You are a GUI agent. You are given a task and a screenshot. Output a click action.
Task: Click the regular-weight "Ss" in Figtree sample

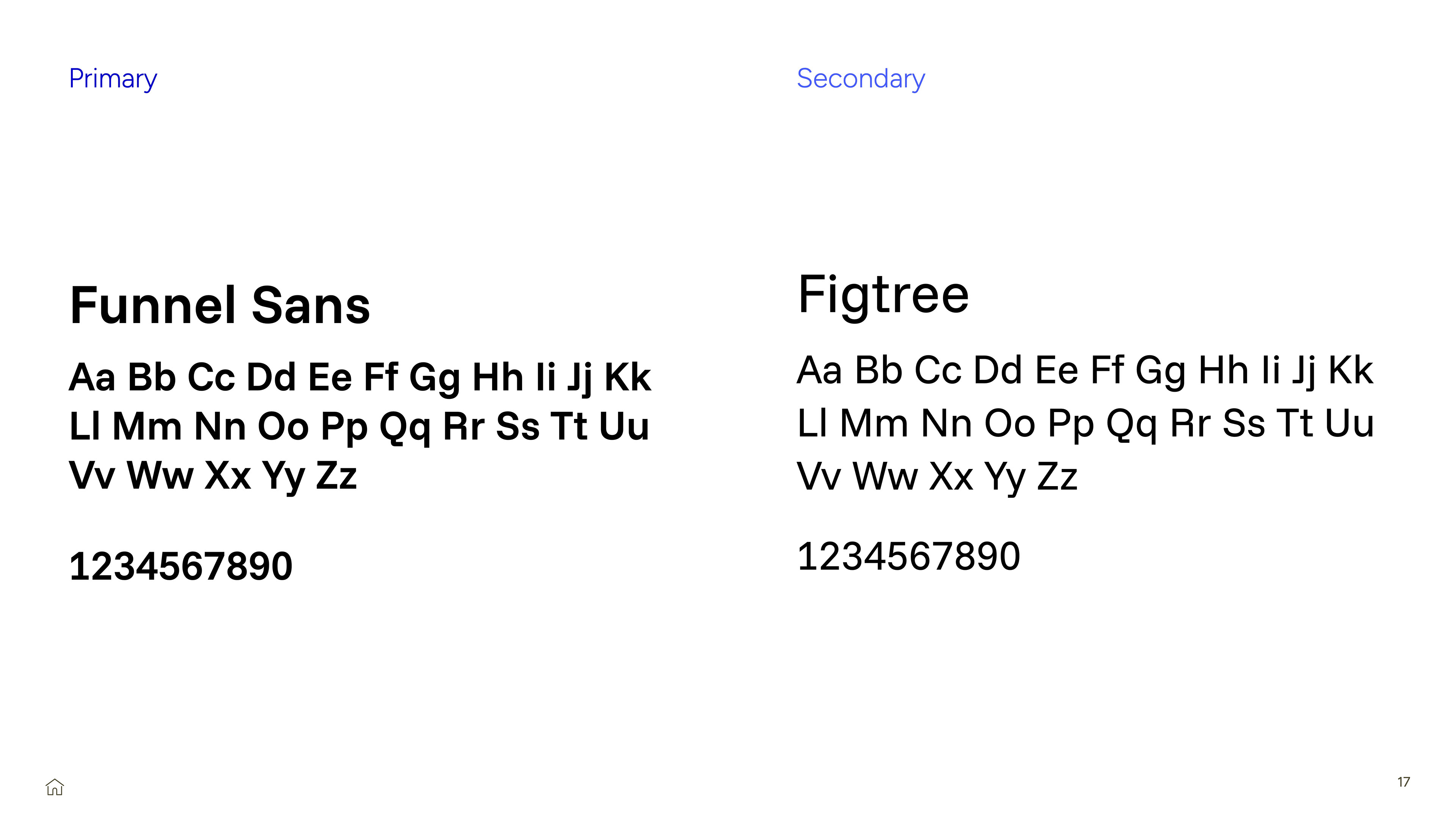click(x=1244, y=424)
